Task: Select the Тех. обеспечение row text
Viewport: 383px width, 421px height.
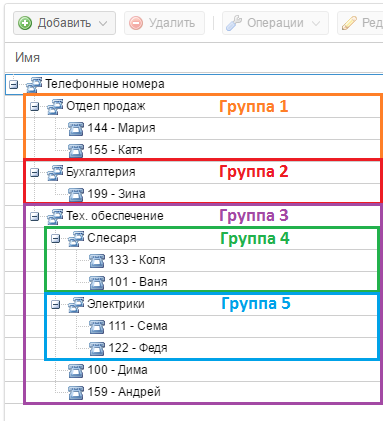Action: [115, 216]
